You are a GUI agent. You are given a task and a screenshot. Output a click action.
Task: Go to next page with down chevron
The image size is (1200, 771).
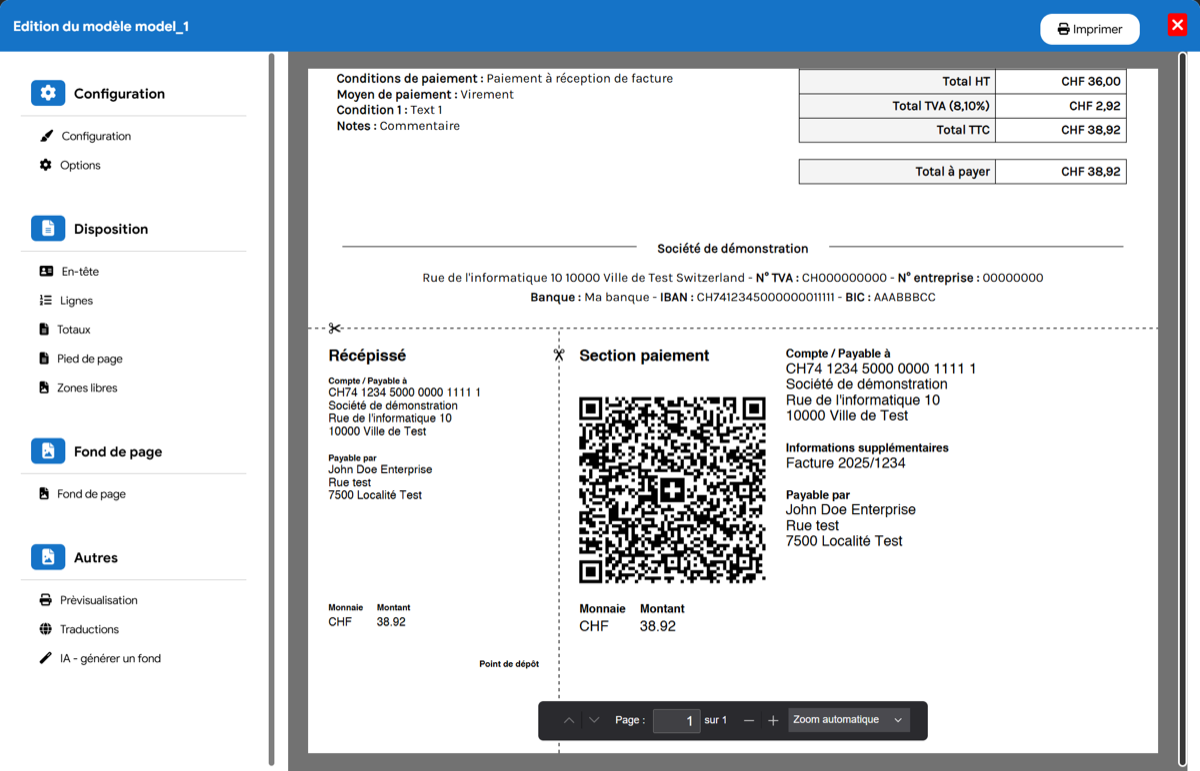594,720
